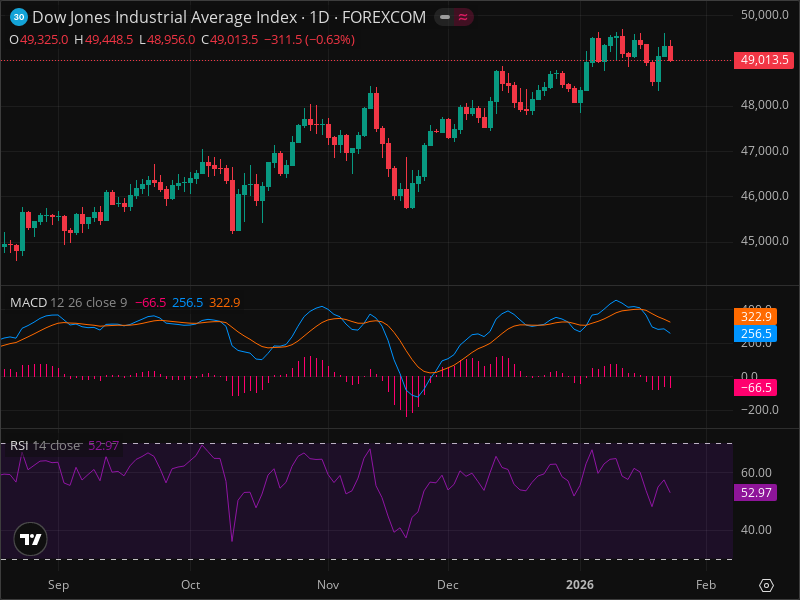Click the MACD legend value 256.5

pos(187,303)
